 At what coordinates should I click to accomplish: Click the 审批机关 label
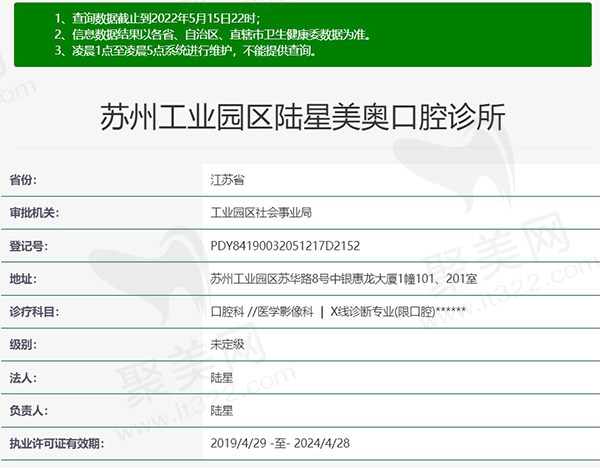[34, 213]
